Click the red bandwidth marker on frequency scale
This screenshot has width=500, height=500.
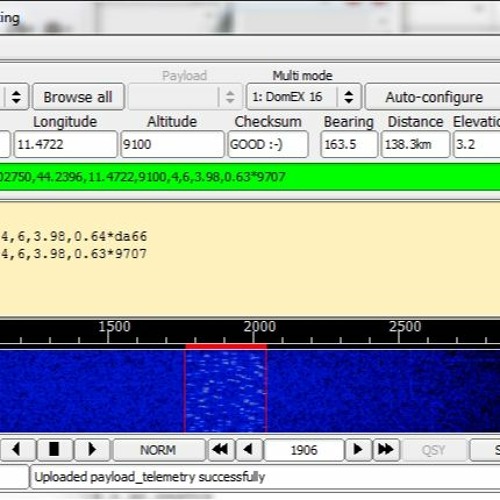tap(226, 346)
